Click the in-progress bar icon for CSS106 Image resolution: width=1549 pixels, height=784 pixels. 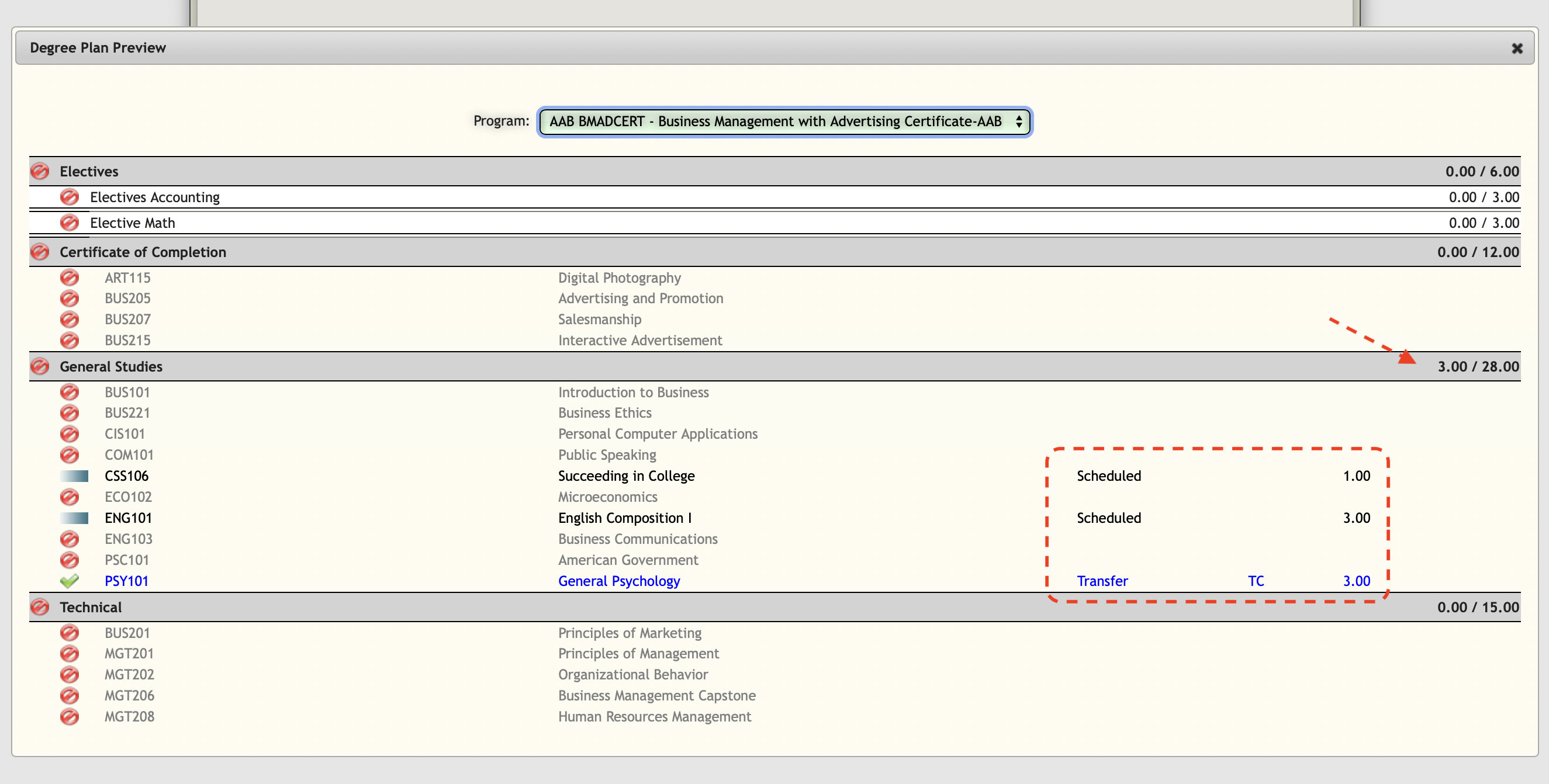[x=74, y=476]
